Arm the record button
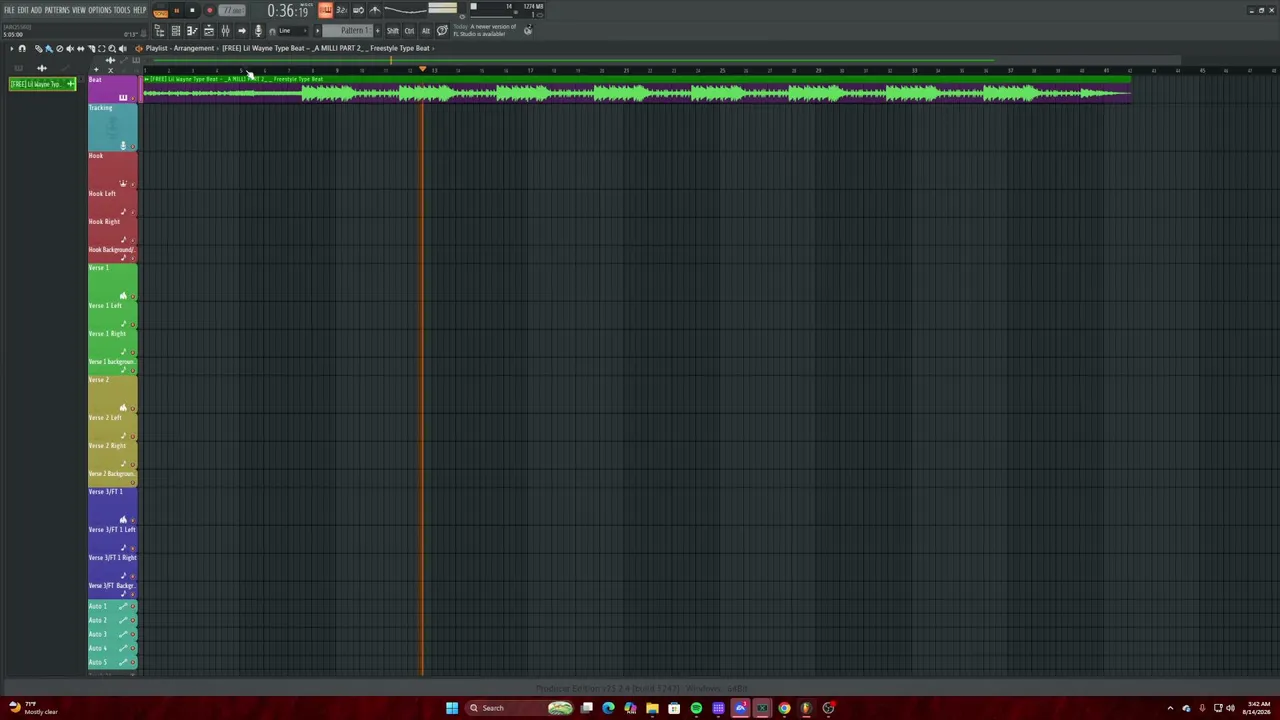Image resolution: width=1280 pixels, height=720 pixels. coord(209,10)
